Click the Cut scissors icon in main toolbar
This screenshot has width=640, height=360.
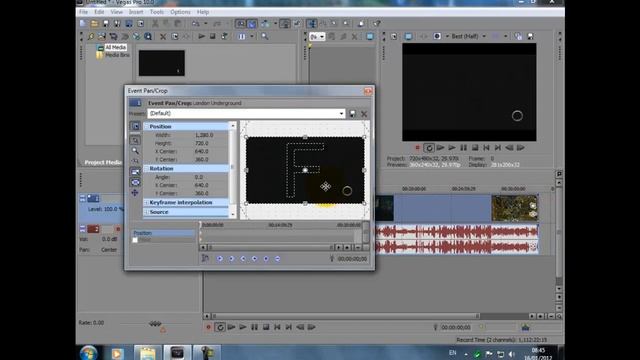point(155,24)
